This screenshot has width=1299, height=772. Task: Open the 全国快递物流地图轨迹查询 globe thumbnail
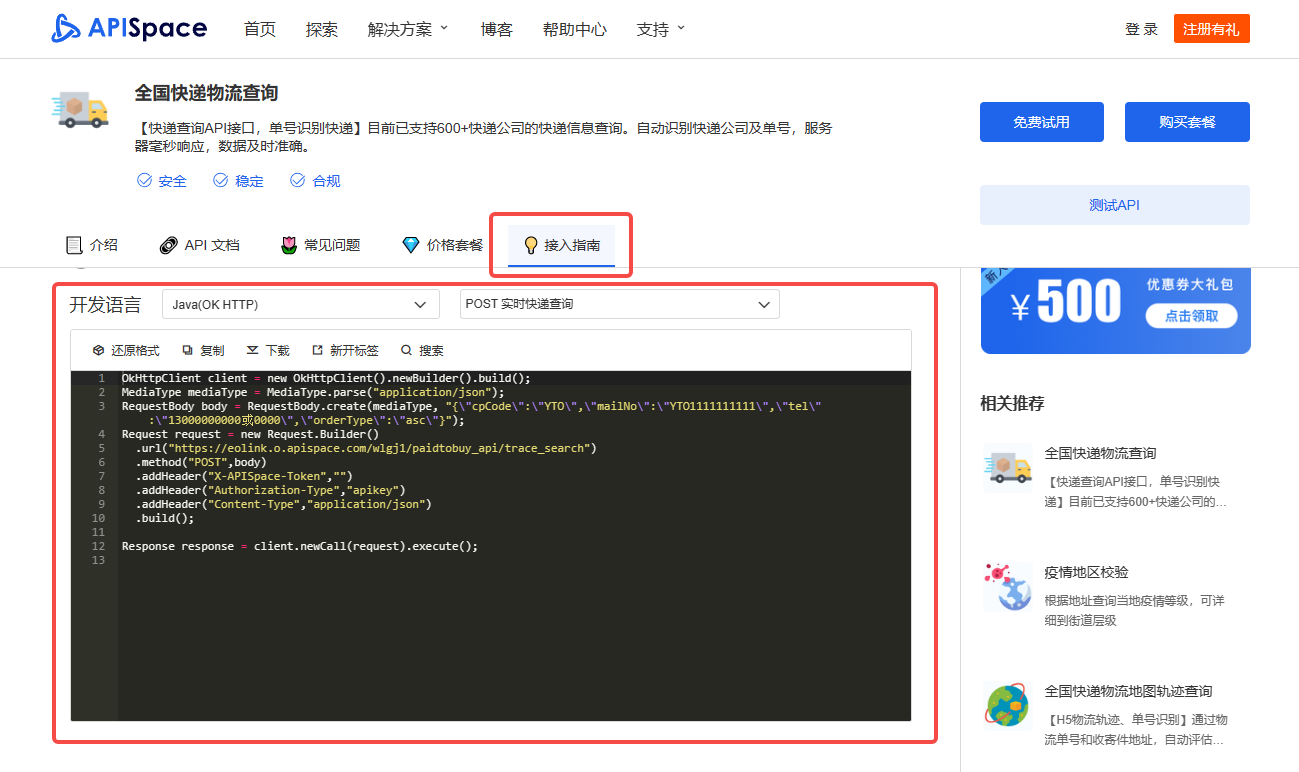[1007, 706]
